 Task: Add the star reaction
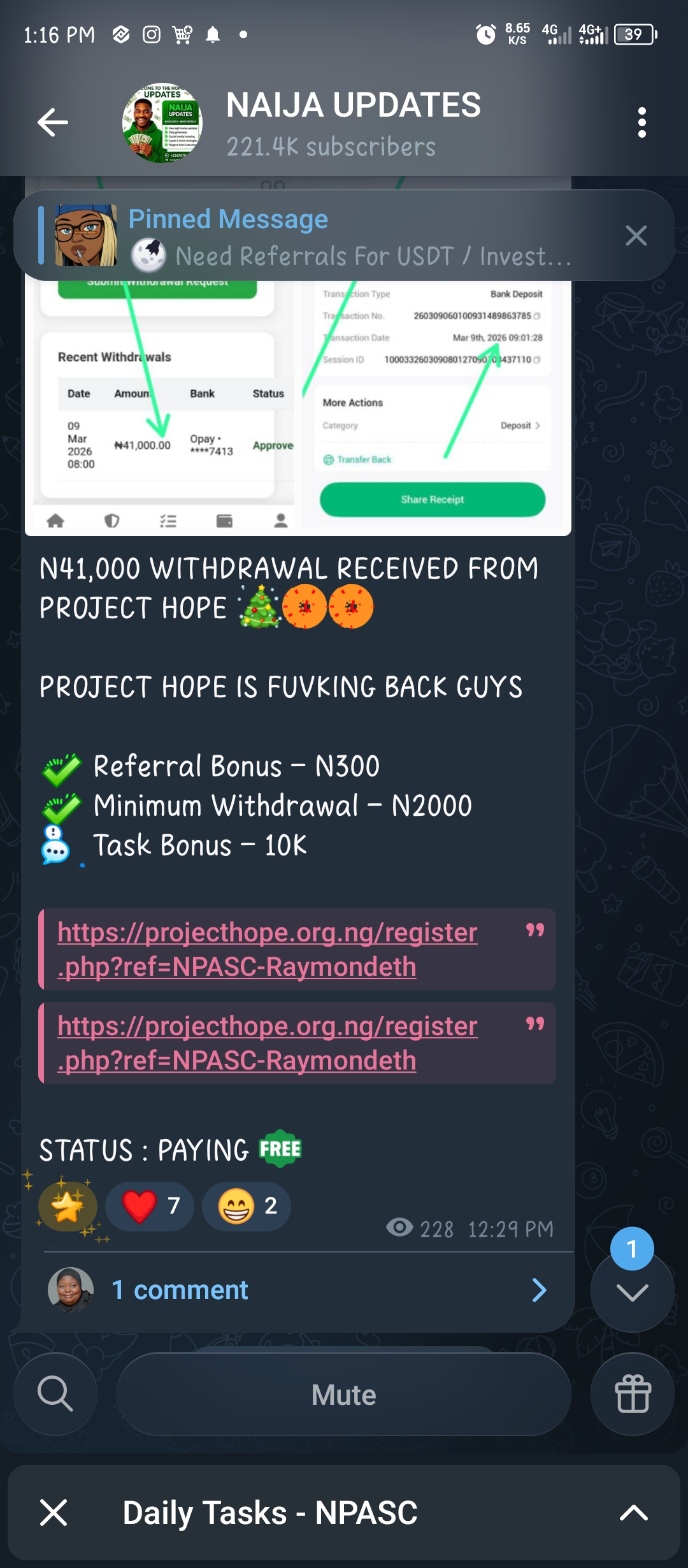(x=68, y=1206)
